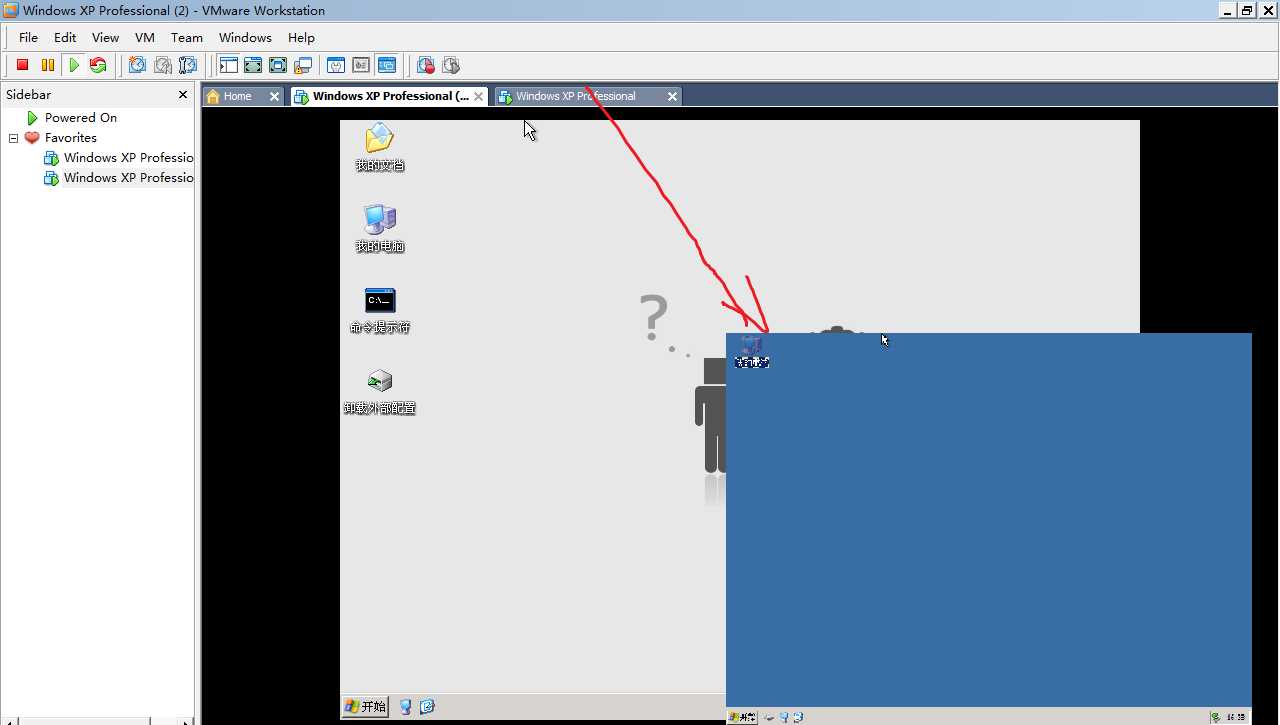Take a snapshot using the snapshot toolbar icon

click(137, 65)
